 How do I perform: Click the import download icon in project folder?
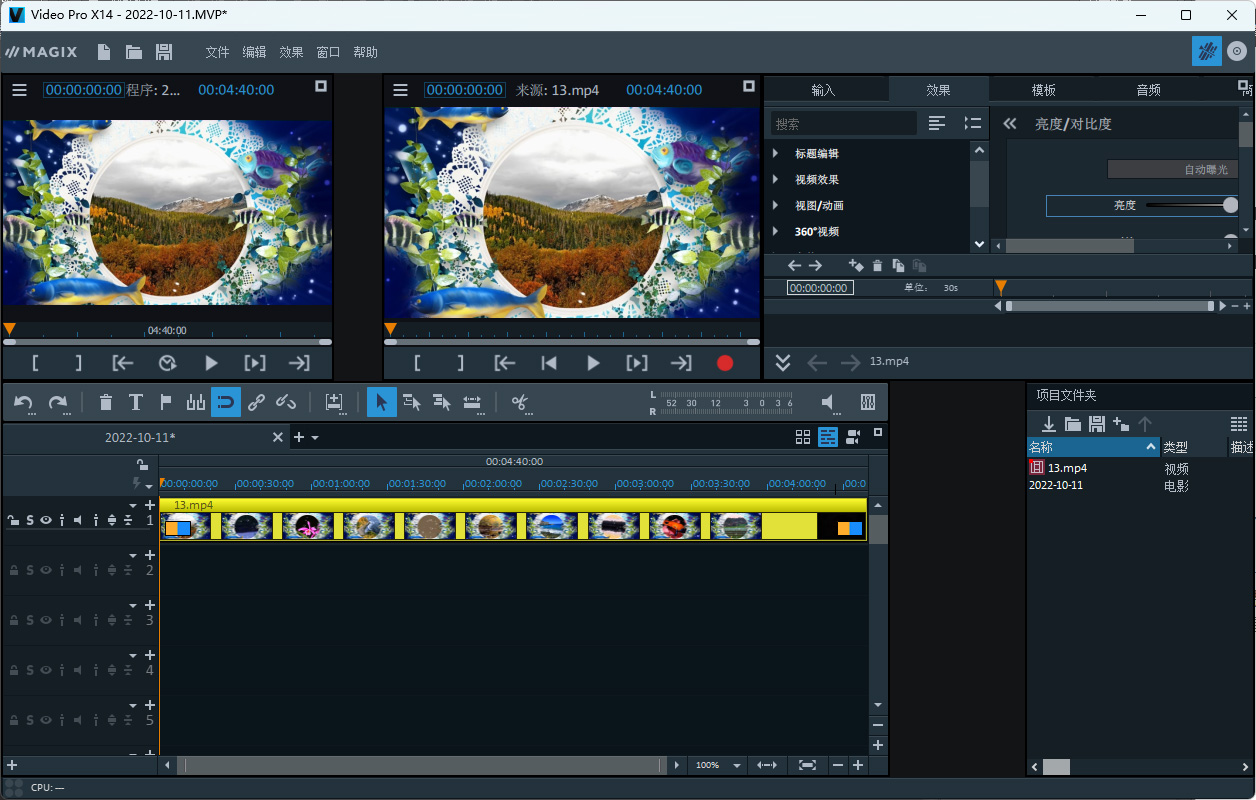click(1049, 424)
